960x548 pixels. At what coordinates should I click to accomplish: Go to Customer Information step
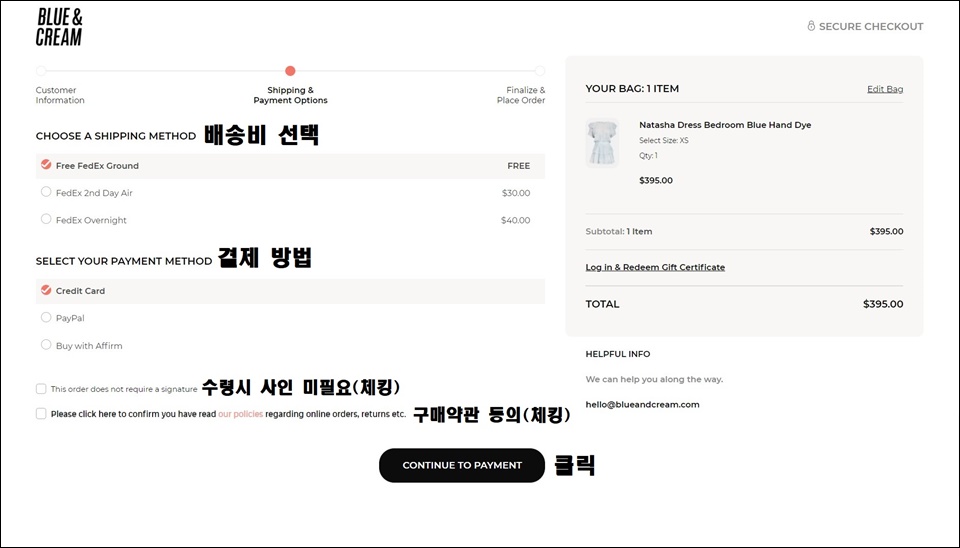(60, 95)
